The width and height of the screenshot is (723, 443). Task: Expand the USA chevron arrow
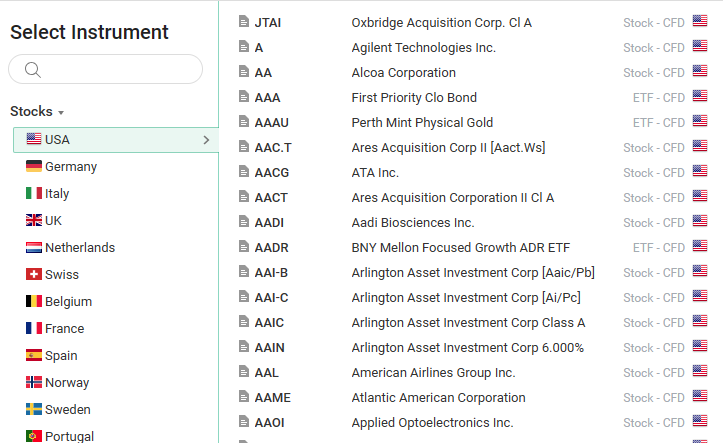click(206, 139)
